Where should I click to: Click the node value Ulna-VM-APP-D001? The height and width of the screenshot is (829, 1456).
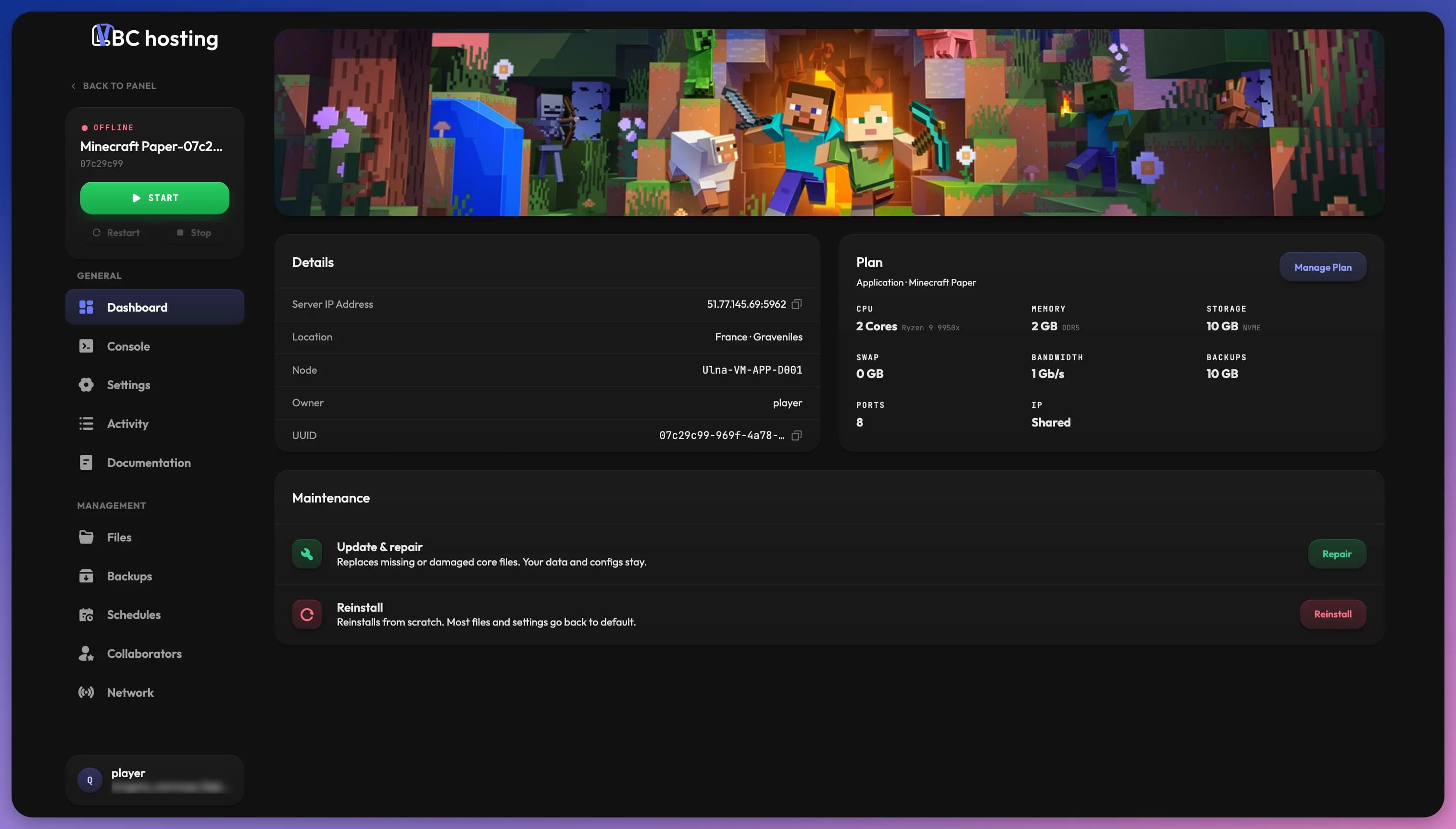coord(752,369)
